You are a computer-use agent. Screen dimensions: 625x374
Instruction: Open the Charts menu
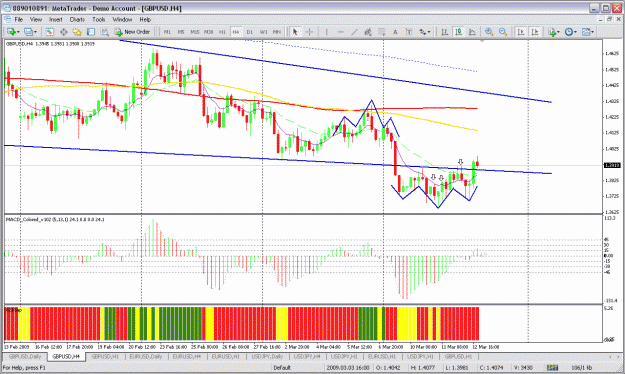tap(77, 19)
